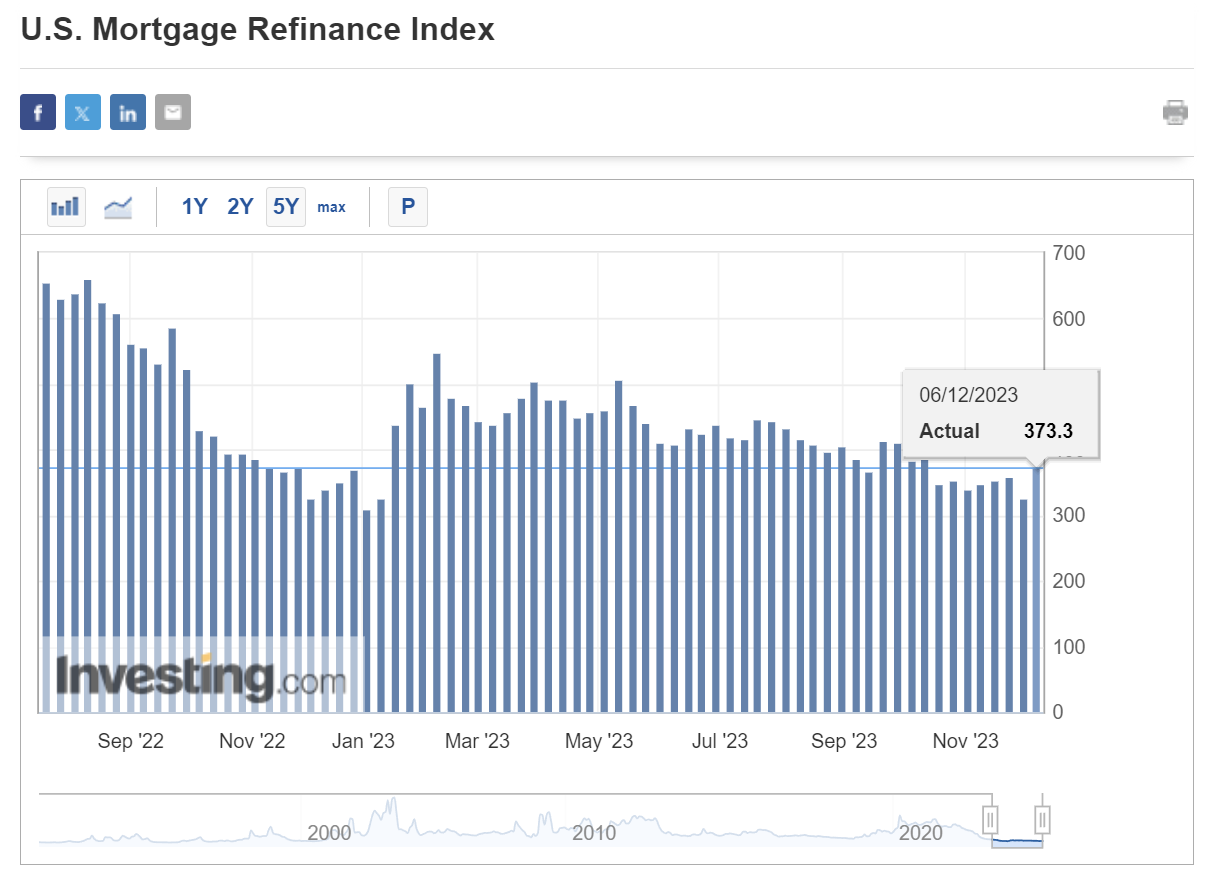The image size is (1207, 881).
Task: Click the U.S. Mortgage Refinance Index heading
Action: point(258,29)
